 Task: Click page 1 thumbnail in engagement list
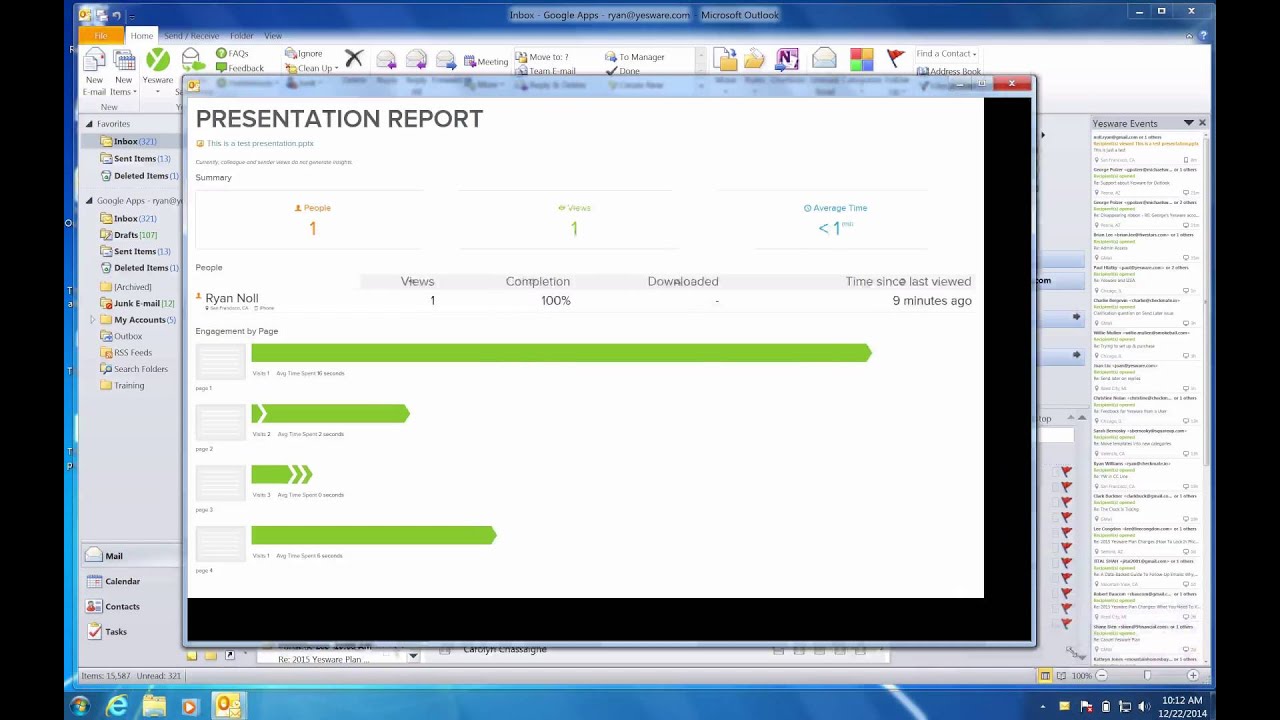[220, 362]
